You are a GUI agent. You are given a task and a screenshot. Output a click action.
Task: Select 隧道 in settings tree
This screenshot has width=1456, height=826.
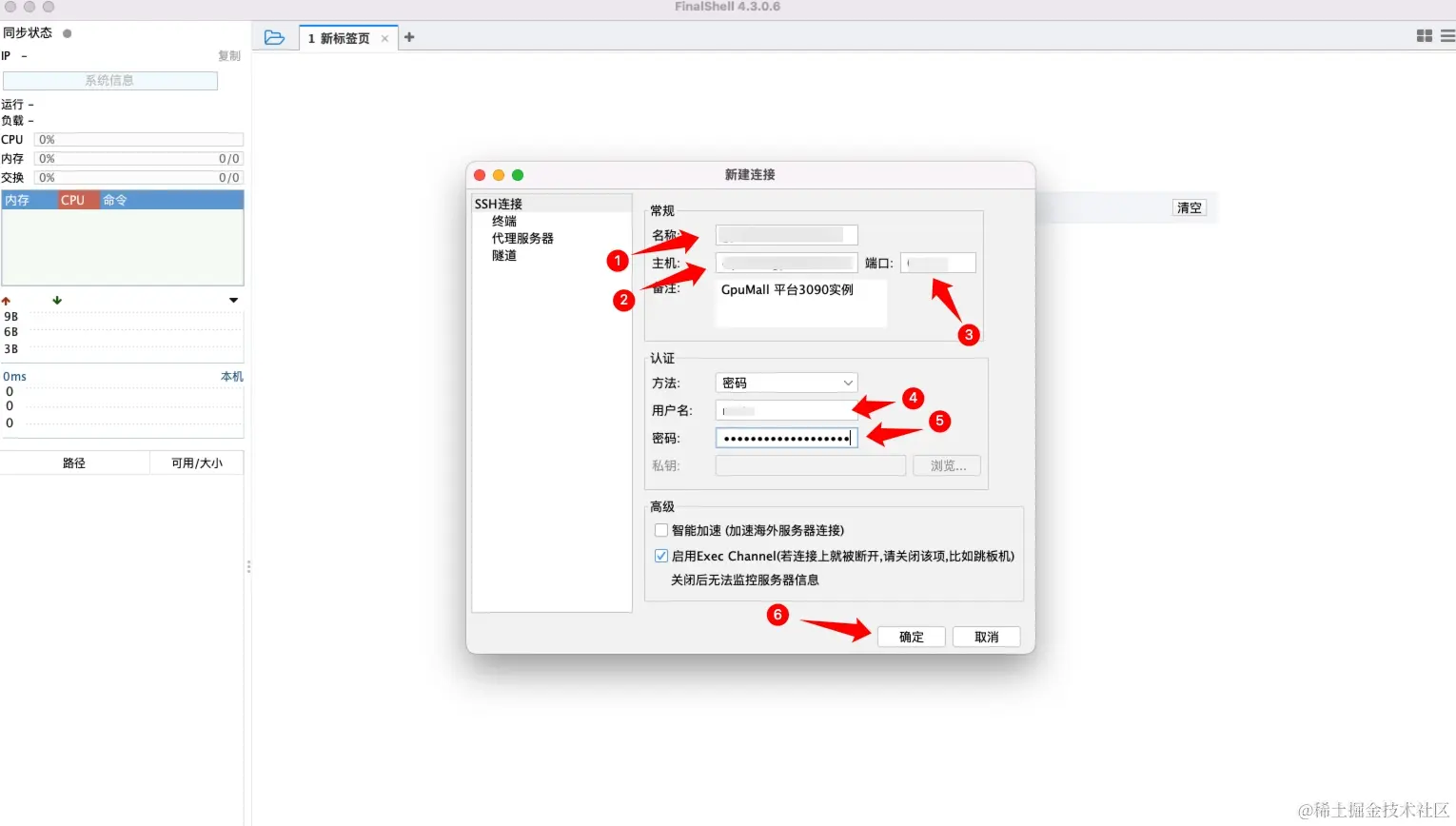click(x=504, y=255)
